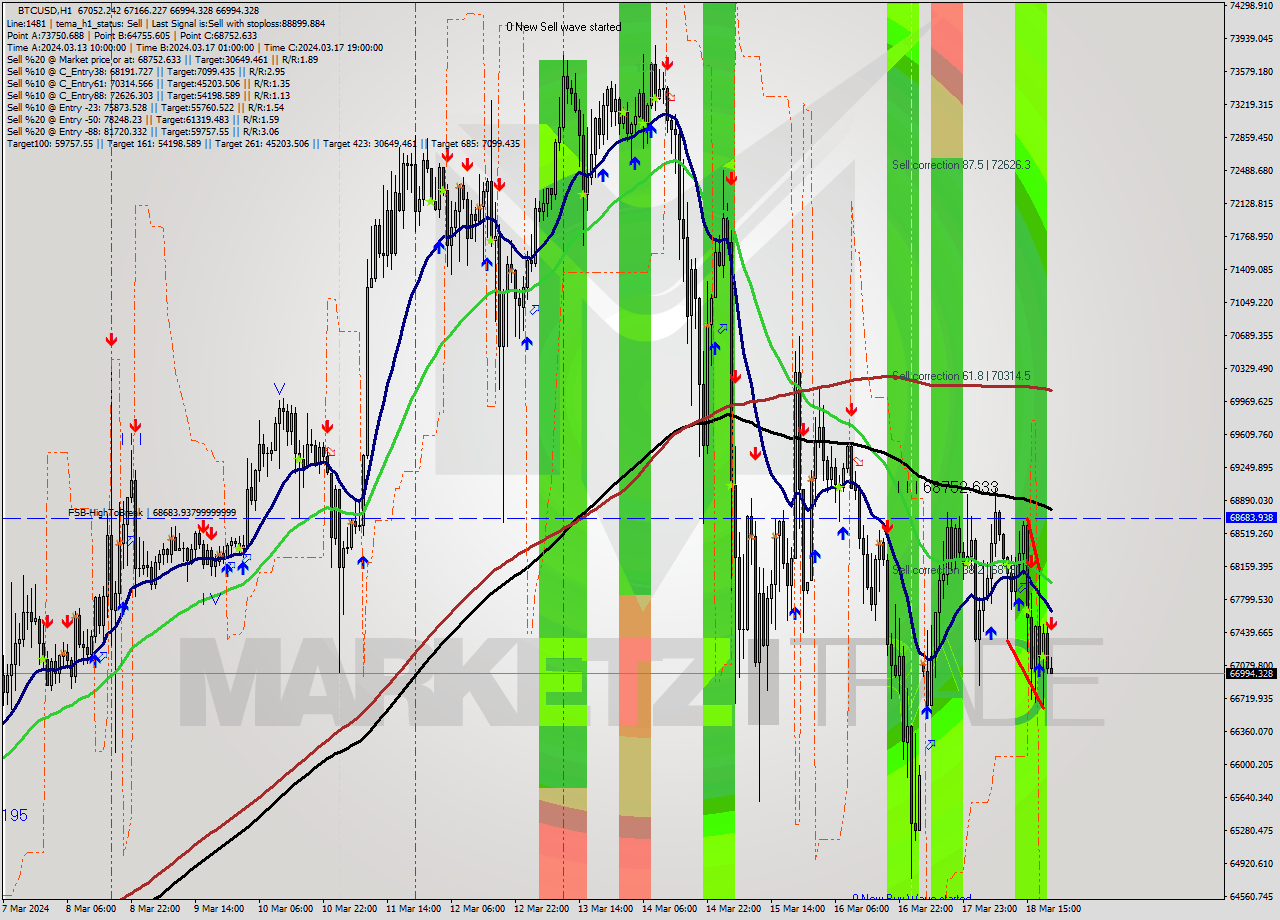Screen dimensions: 1280x920
Task: Select the 'I I I 68752.633' price label
Action: [x=947, y=487]
